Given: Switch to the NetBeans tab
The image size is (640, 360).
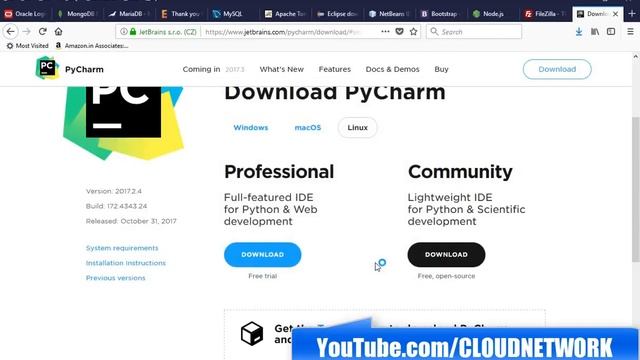Looking at the screenshot, I should (x=389, y=14).
